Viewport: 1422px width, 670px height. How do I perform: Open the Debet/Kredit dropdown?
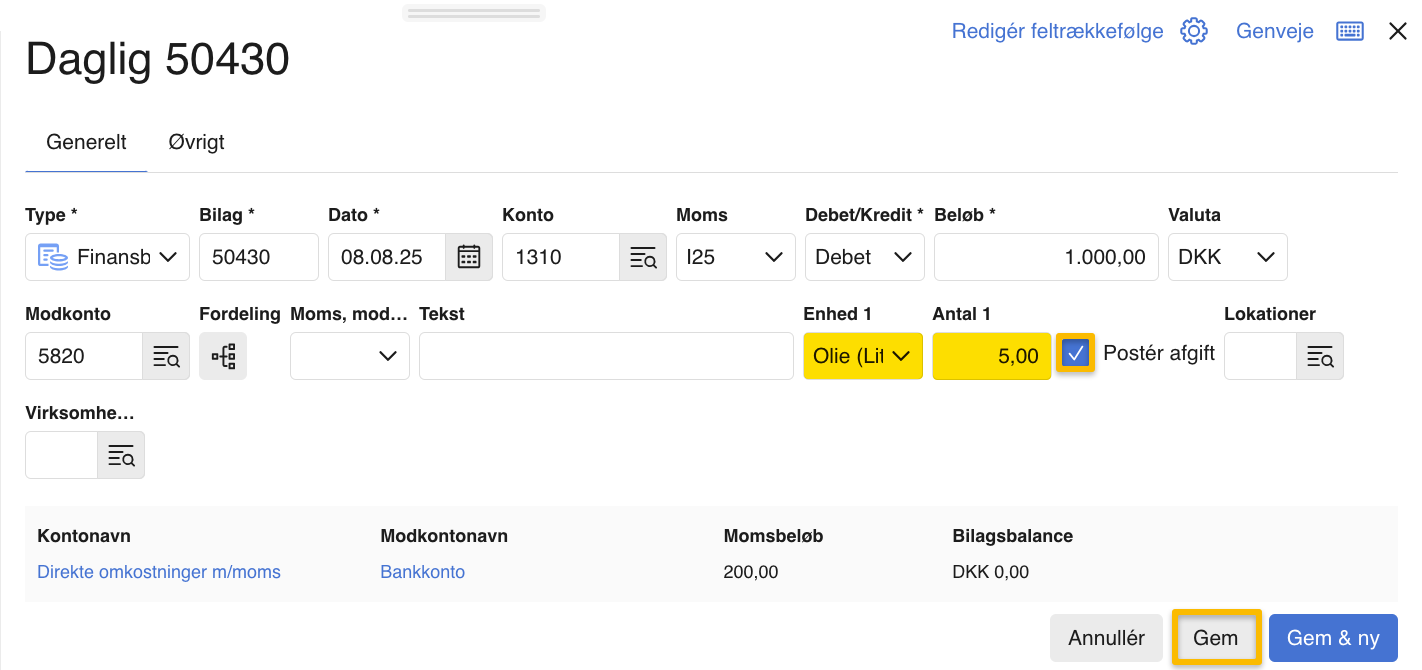coord(863,257)
